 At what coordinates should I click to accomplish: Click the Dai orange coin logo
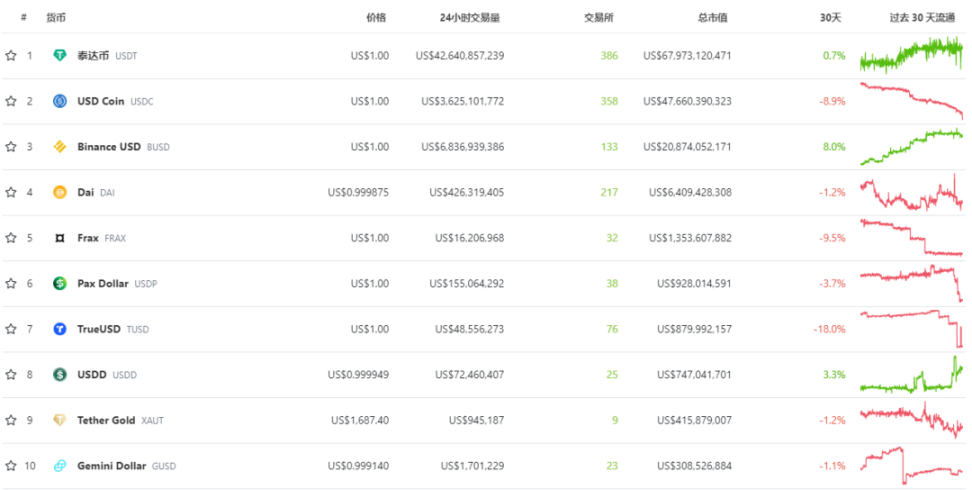60,192
